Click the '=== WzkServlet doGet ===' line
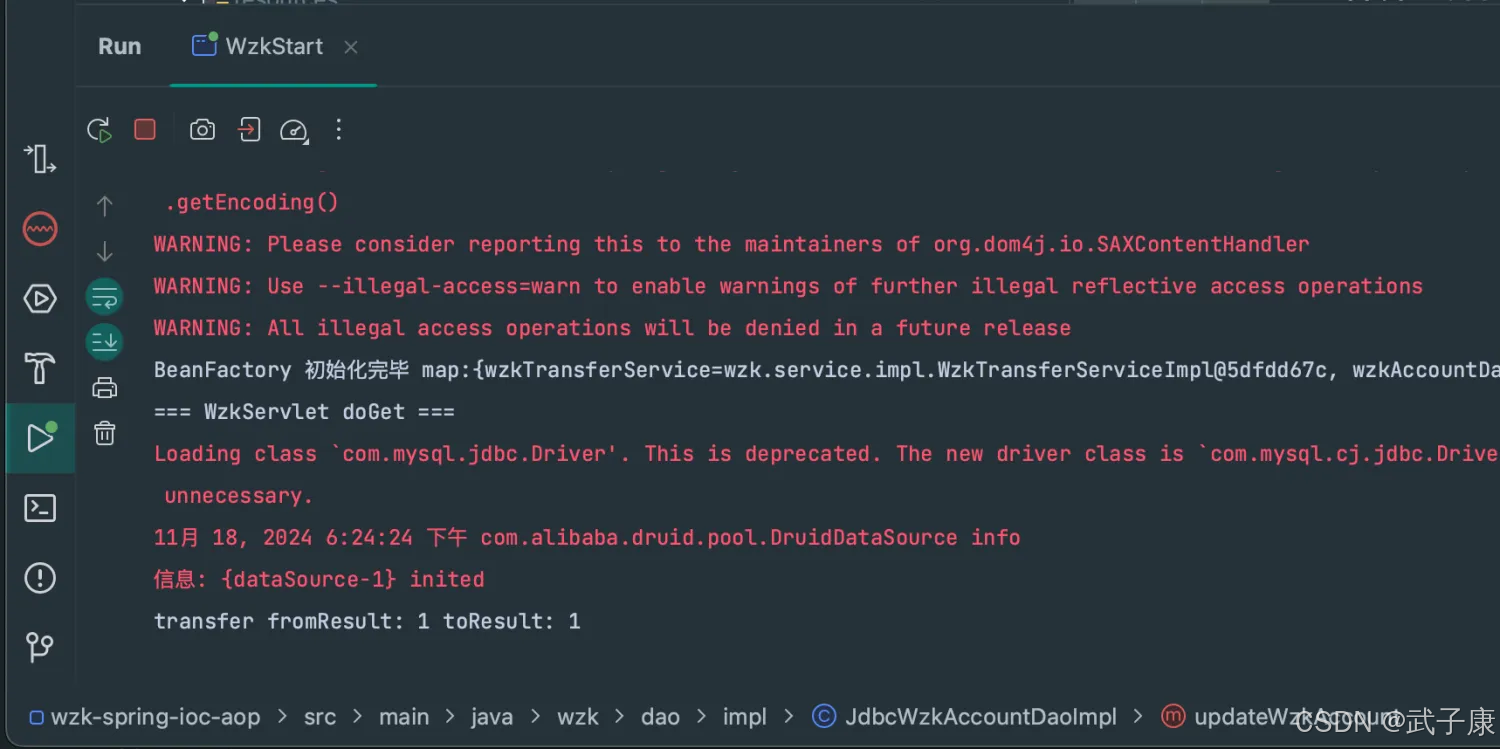 (x=304, y=411)
